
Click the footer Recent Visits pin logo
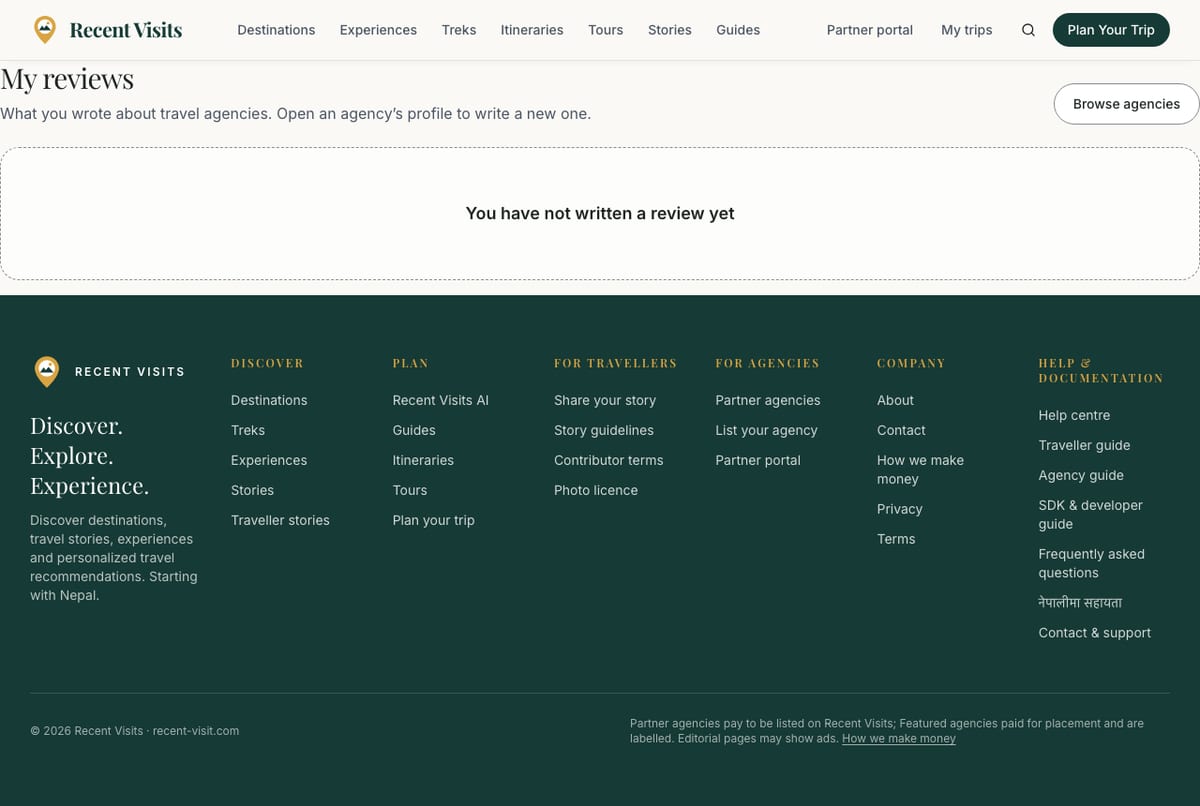(x=47, y=371)
